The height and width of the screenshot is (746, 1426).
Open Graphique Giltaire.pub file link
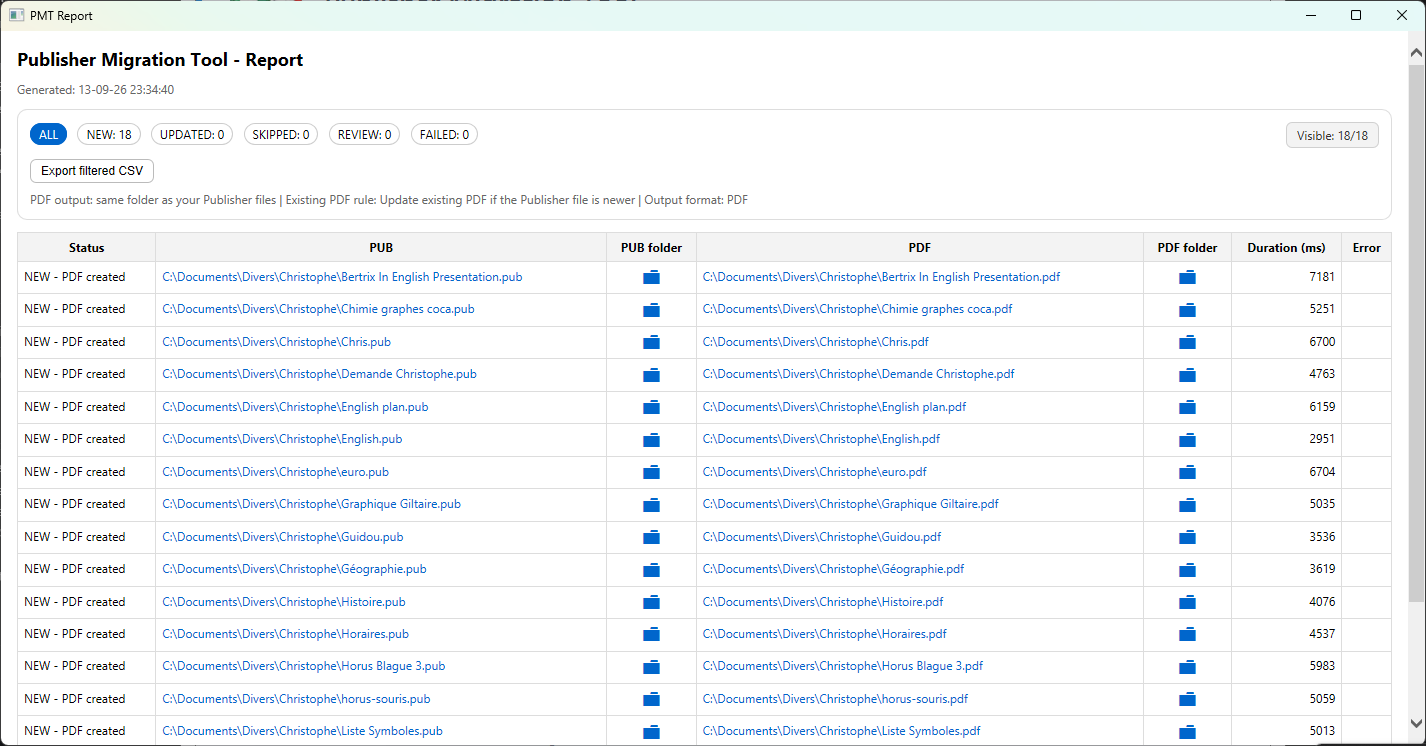[x=311, y=504]
